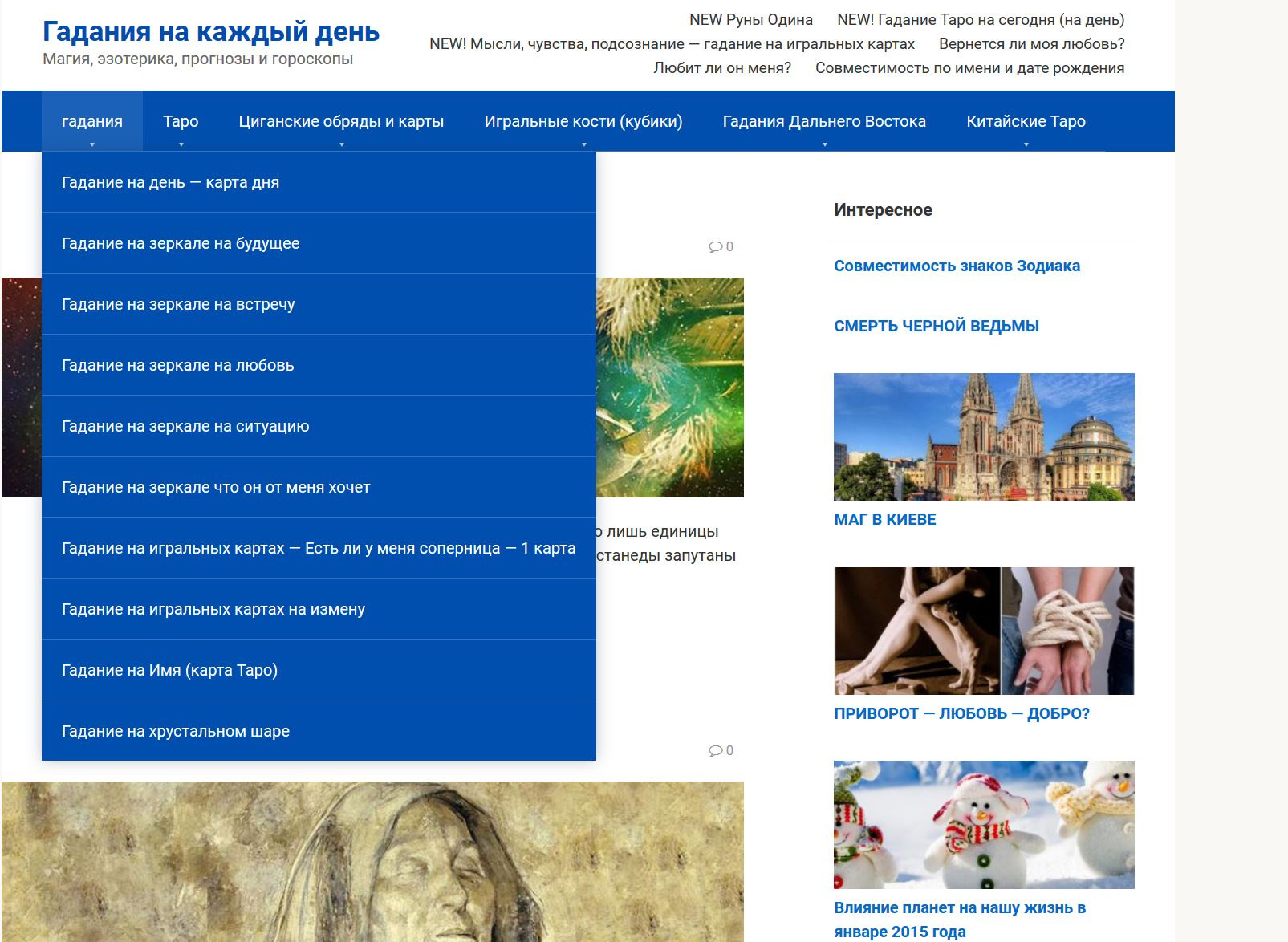Viewport: 1288px width, 942px height.
Task: Expand arrow under 'Цыганские обряды и карты'
Action: 342,144
